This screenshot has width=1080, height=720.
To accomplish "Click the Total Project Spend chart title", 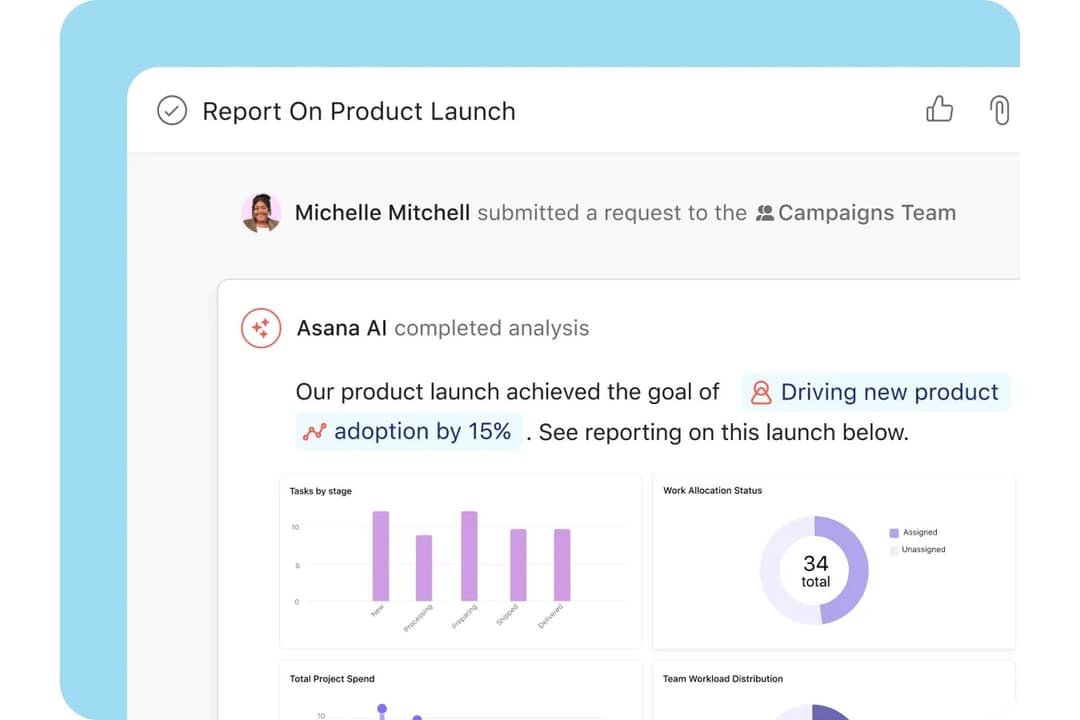I will (x=332, y=679).
